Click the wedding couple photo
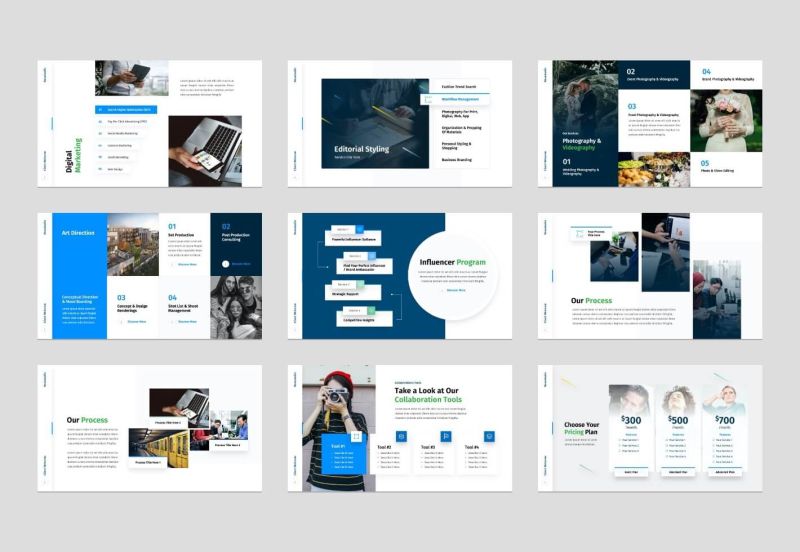800x552 pixels. click(585, 97)
